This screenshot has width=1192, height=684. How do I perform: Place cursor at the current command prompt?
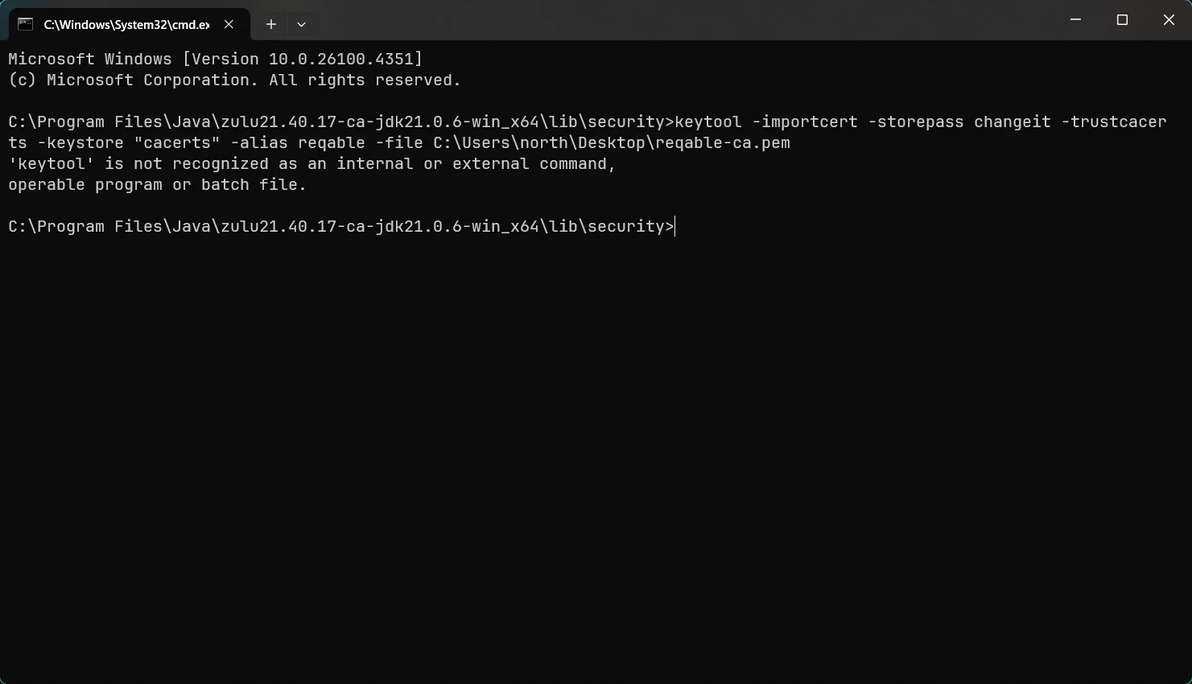tap(676, 227)
